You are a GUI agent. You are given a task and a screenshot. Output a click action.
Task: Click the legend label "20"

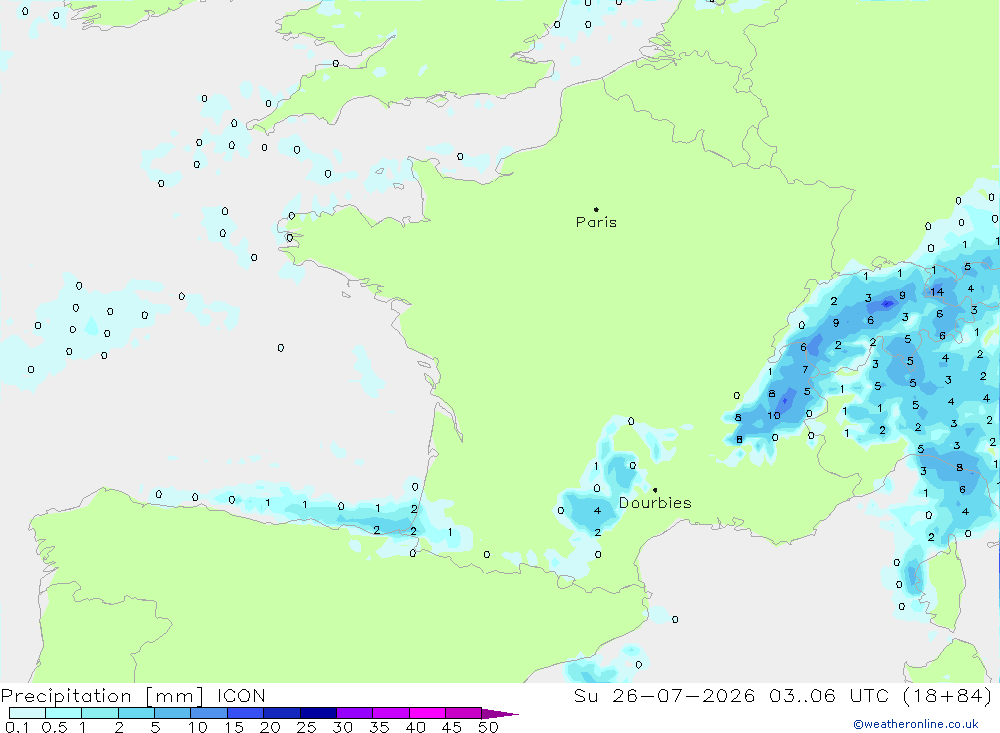(270, 727)
